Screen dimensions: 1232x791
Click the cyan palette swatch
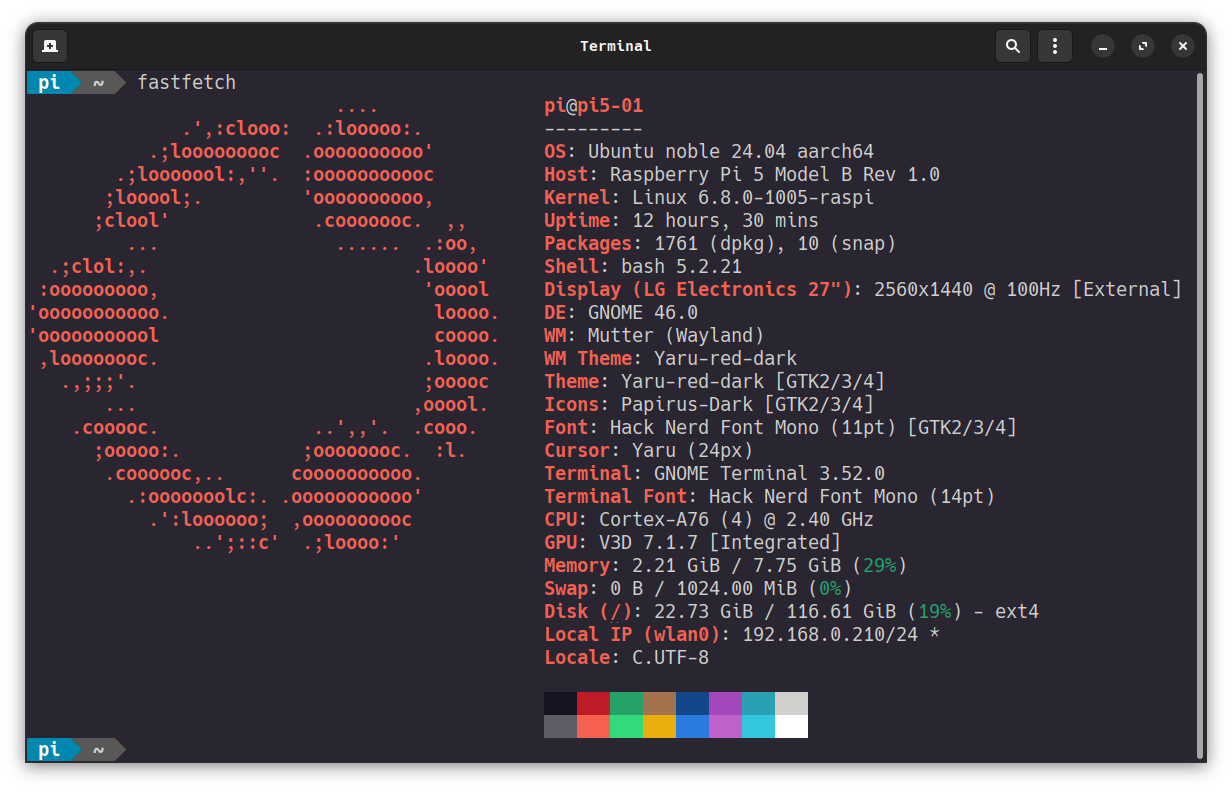click(758, 727)
